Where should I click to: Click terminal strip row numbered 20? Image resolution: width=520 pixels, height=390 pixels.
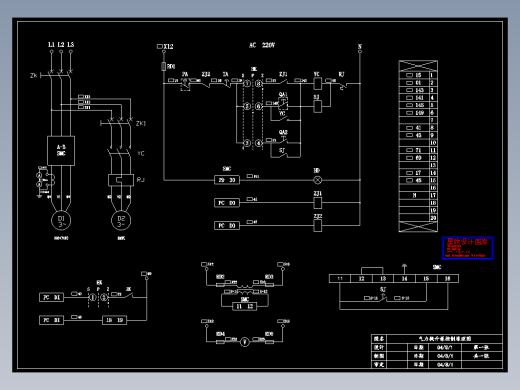pyautogui.click(x=418, y=218)
